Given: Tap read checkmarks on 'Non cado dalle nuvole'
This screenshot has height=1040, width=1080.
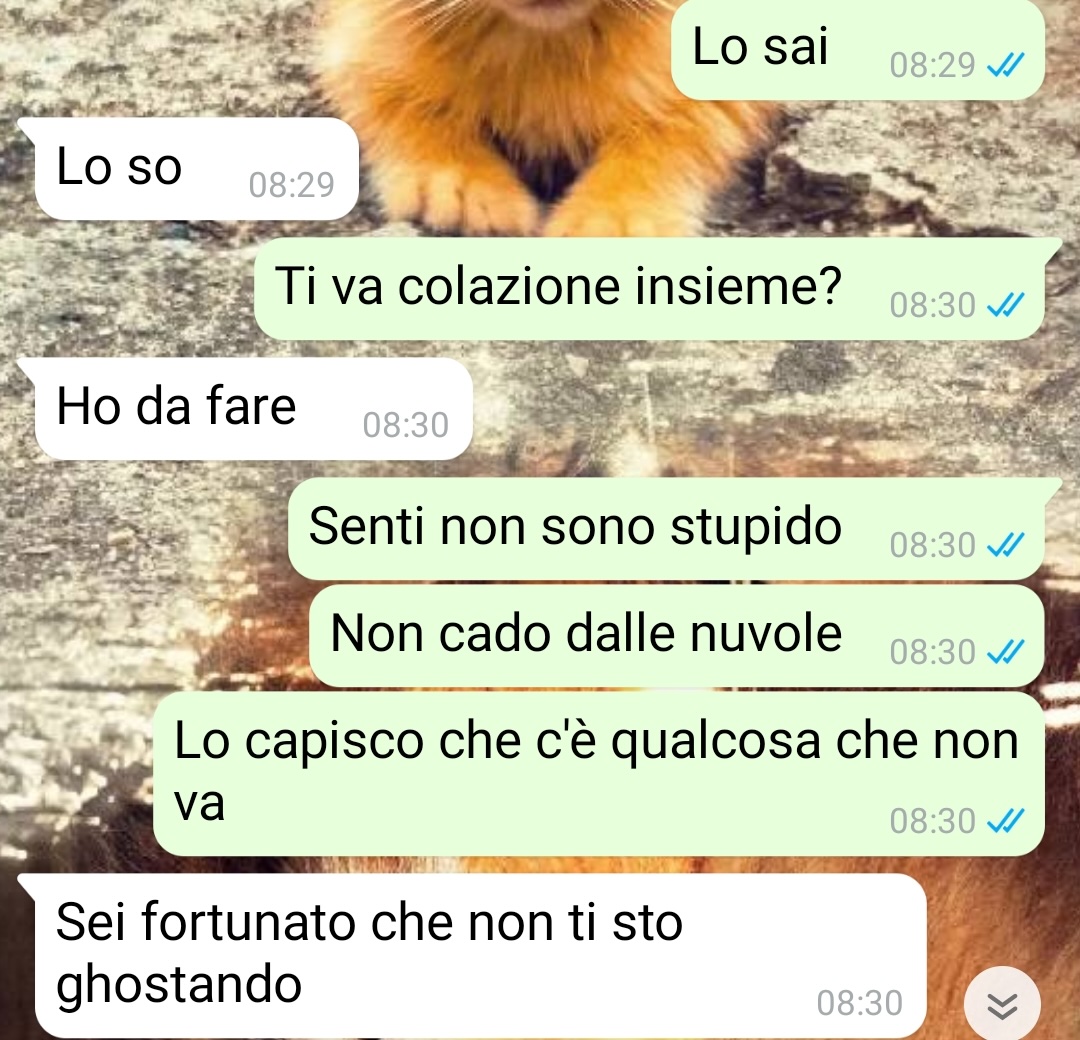Looking at the screenshot, I should tap(1006, 651).
